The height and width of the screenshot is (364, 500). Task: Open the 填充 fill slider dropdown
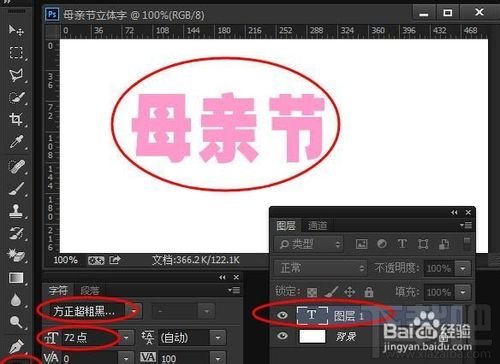tap(463, 292)
